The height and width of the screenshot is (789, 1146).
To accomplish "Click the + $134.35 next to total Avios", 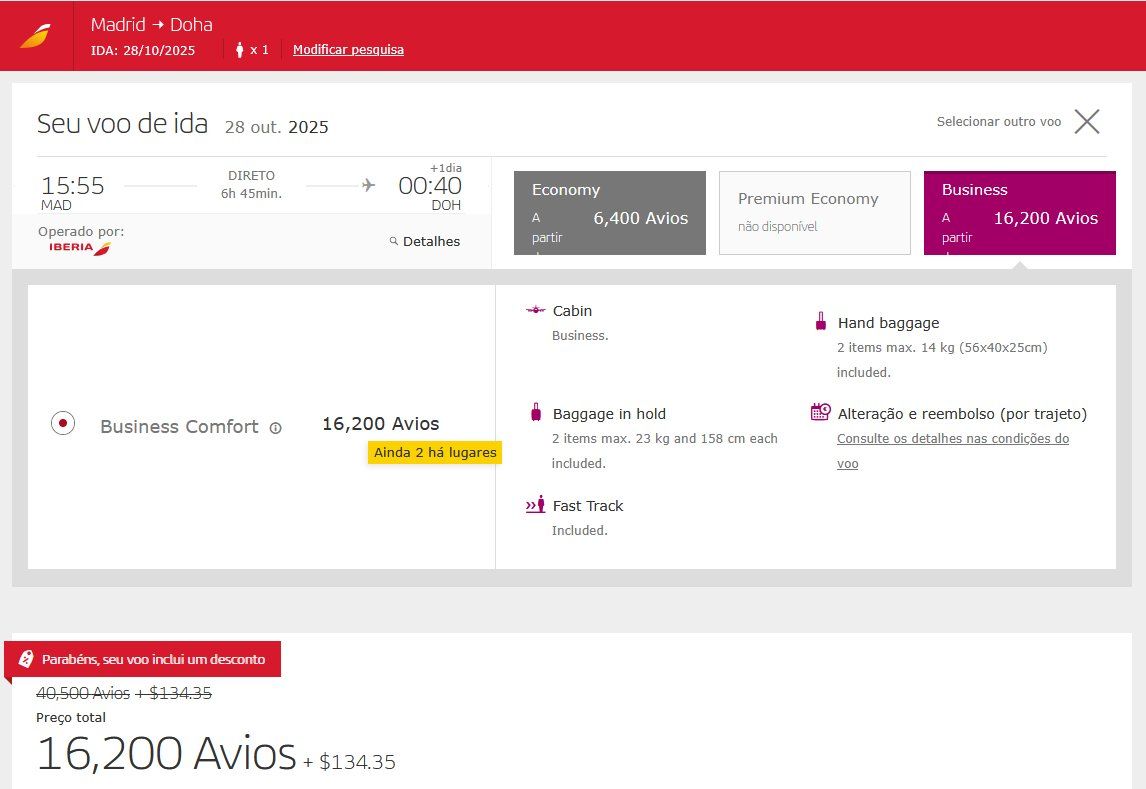I will pyautogui.click(x=349, y=762).
